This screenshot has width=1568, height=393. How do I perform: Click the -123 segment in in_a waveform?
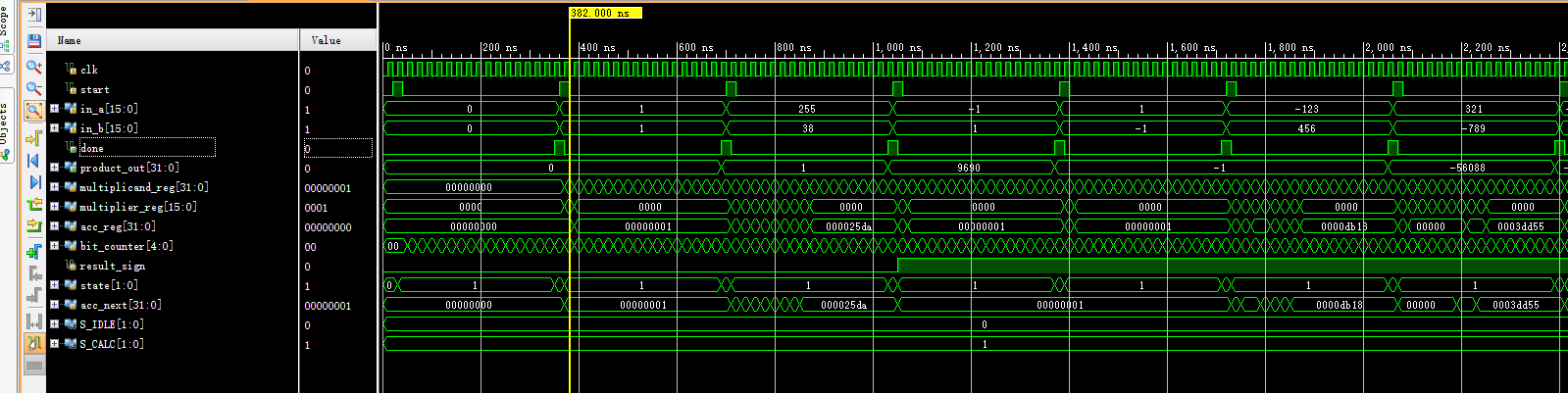1307,109
